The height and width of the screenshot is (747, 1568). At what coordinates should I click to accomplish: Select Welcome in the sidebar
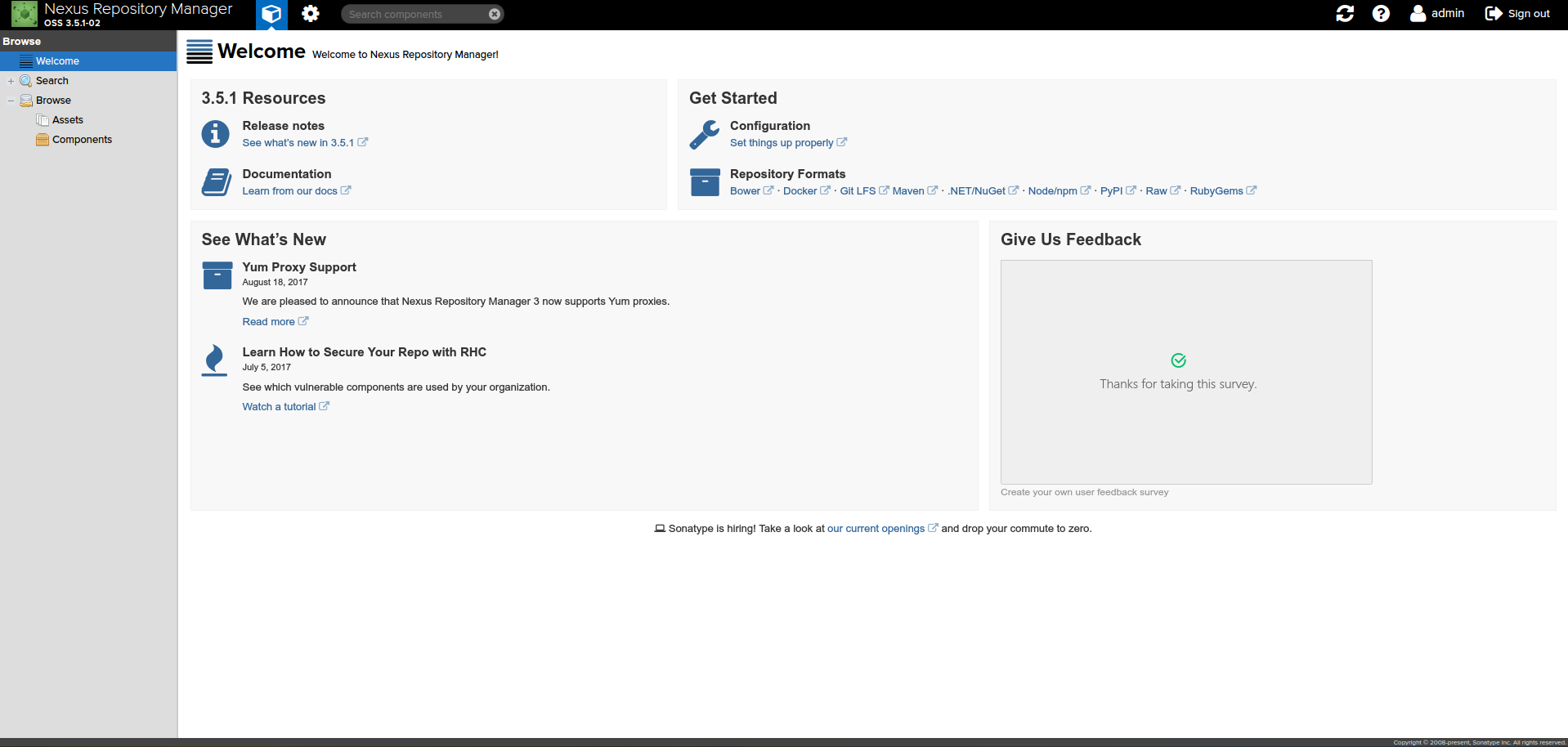tap(88, 61)
